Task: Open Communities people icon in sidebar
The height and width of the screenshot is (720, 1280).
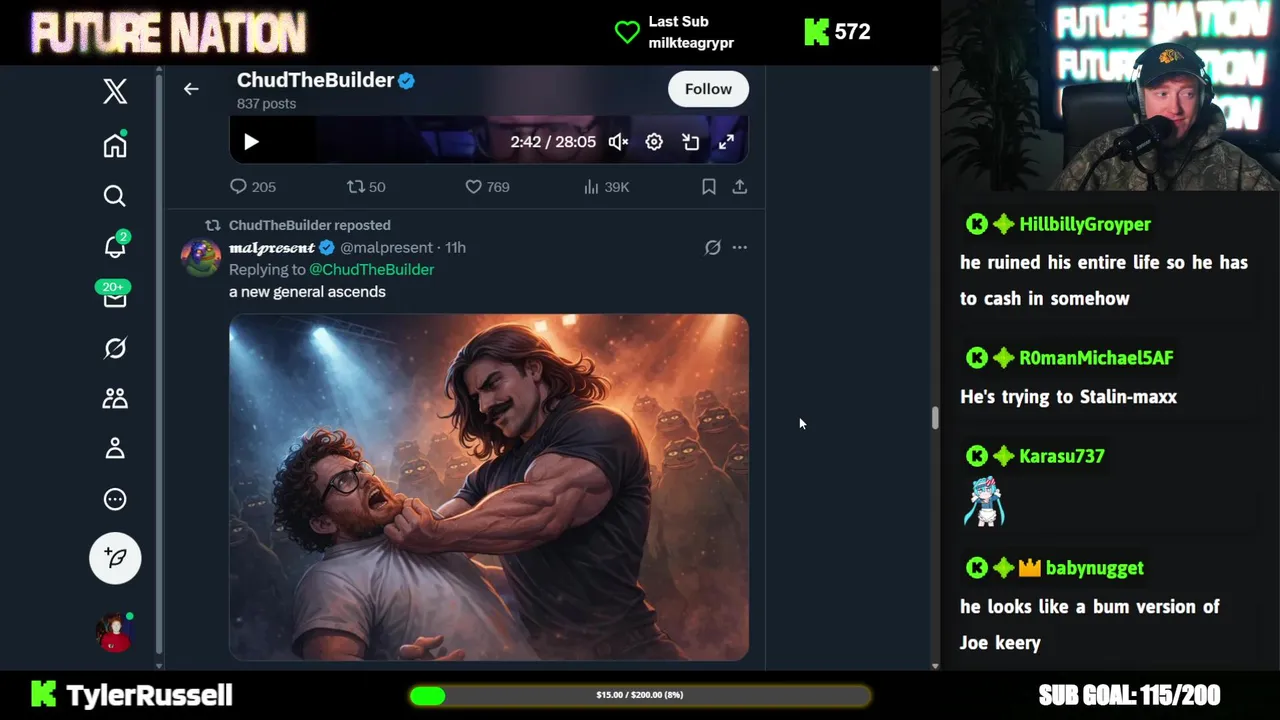Action: coord(115,398)
